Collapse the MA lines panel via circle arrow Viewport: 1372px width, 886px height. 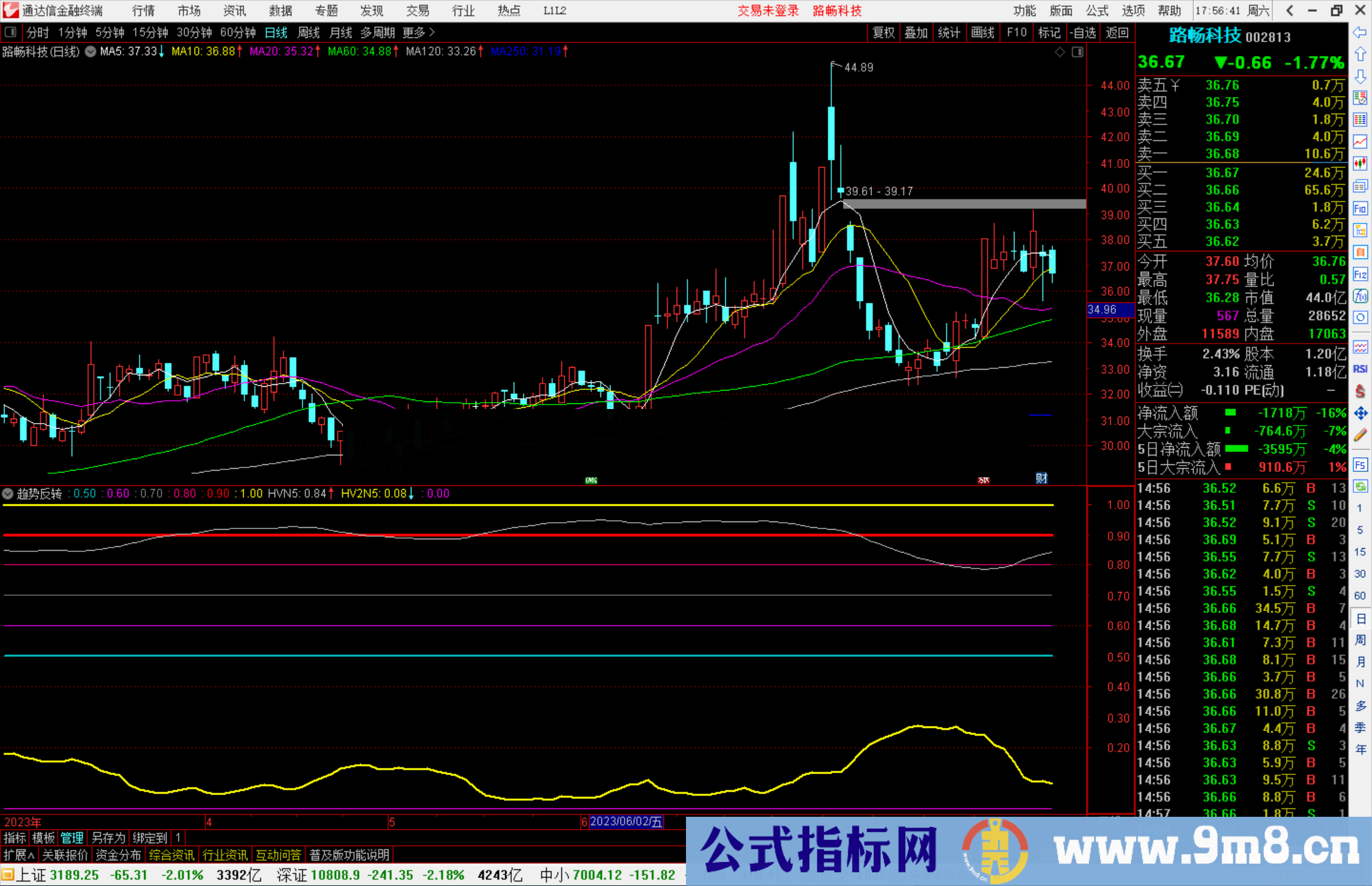coord(90,52)
